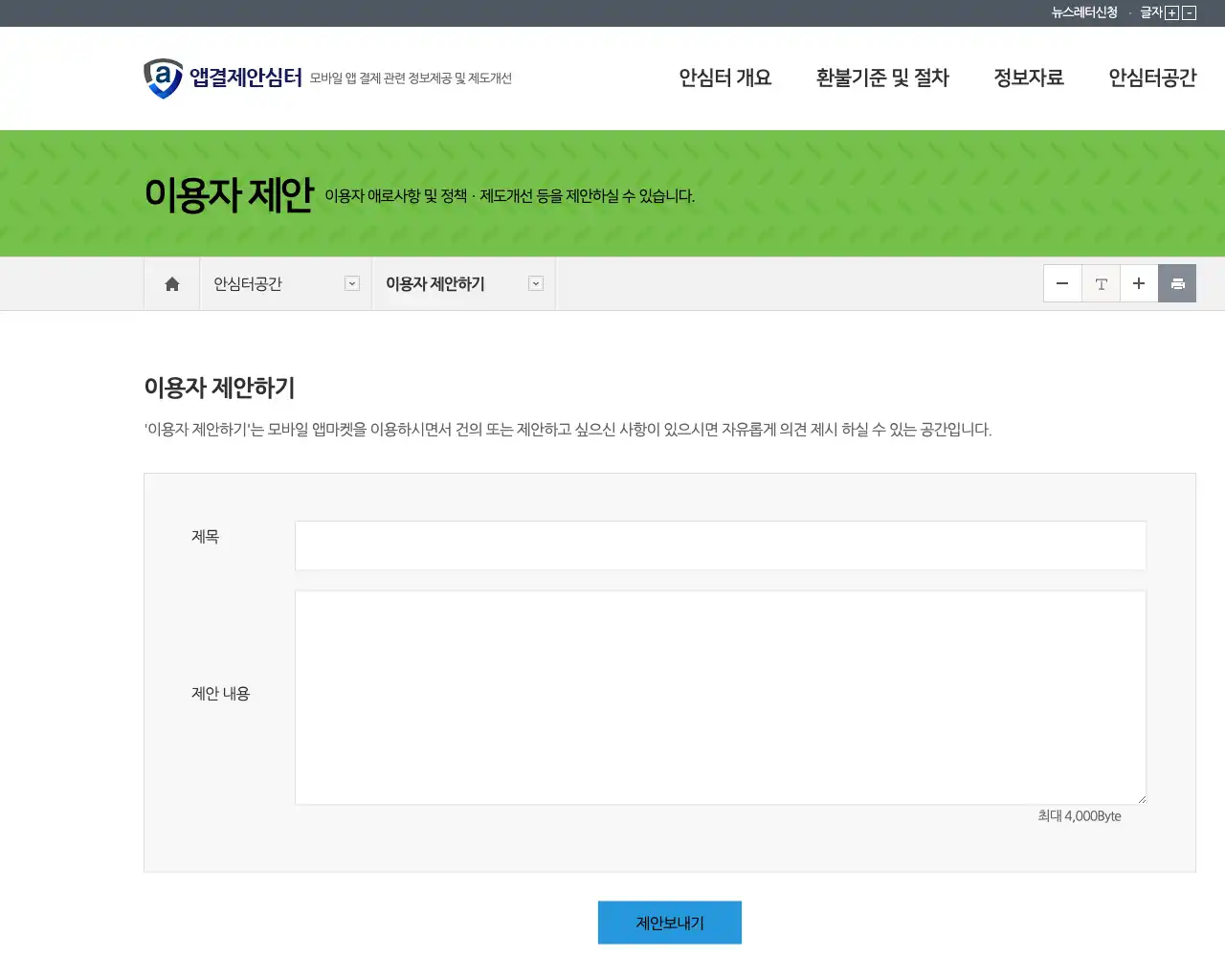This screenshot has width=1225, height=980.
Task: Click the 제목 label
Action: pos(205,537)
